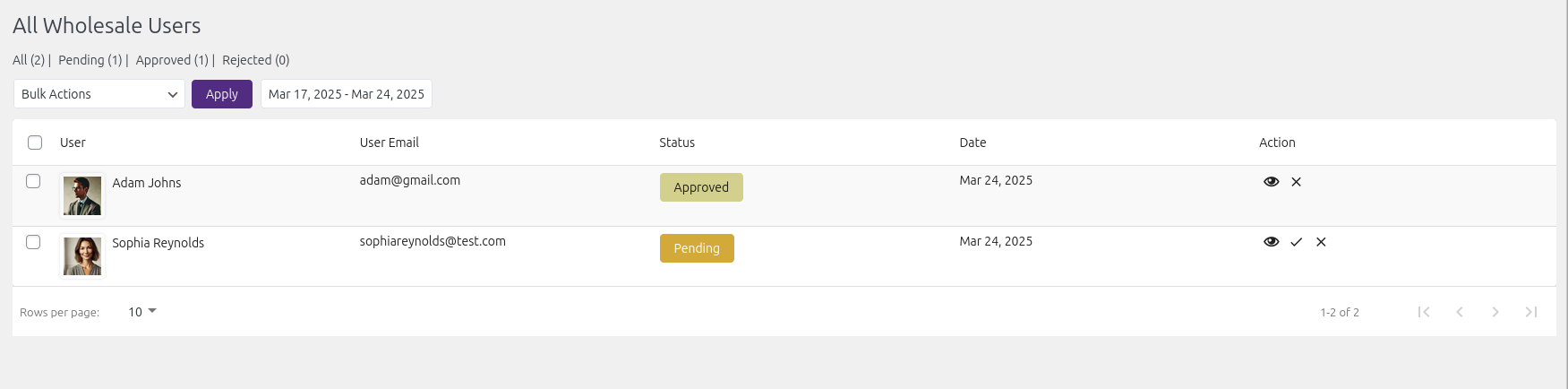Reject Adam Johns using the X icon

coord(1296,182)
